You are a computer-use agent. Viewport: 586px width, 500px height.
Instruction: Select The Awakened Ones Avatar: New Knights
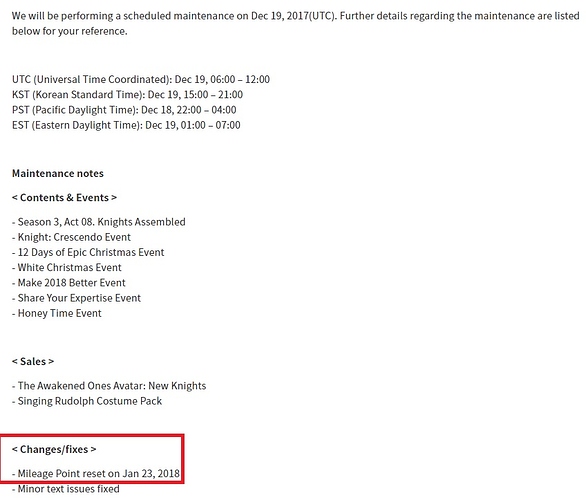click(x=109, y=386)
